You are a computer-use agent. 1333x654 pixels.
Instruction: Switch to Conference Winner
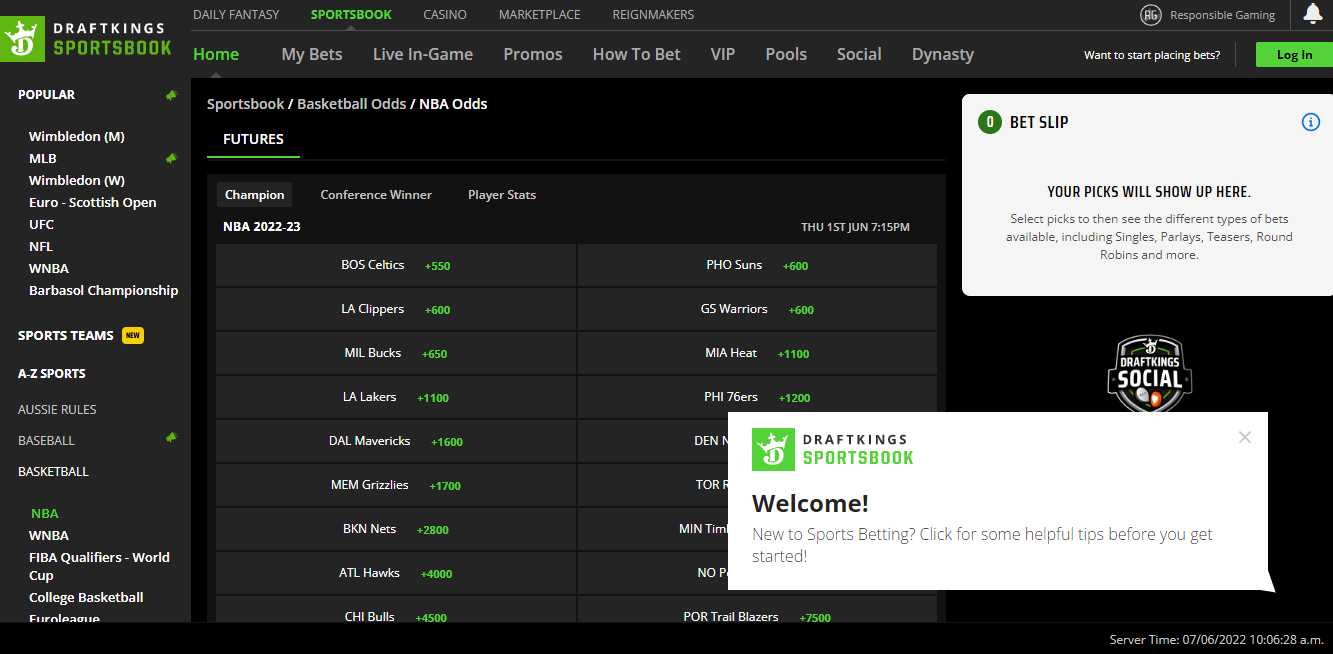(376, 195)
